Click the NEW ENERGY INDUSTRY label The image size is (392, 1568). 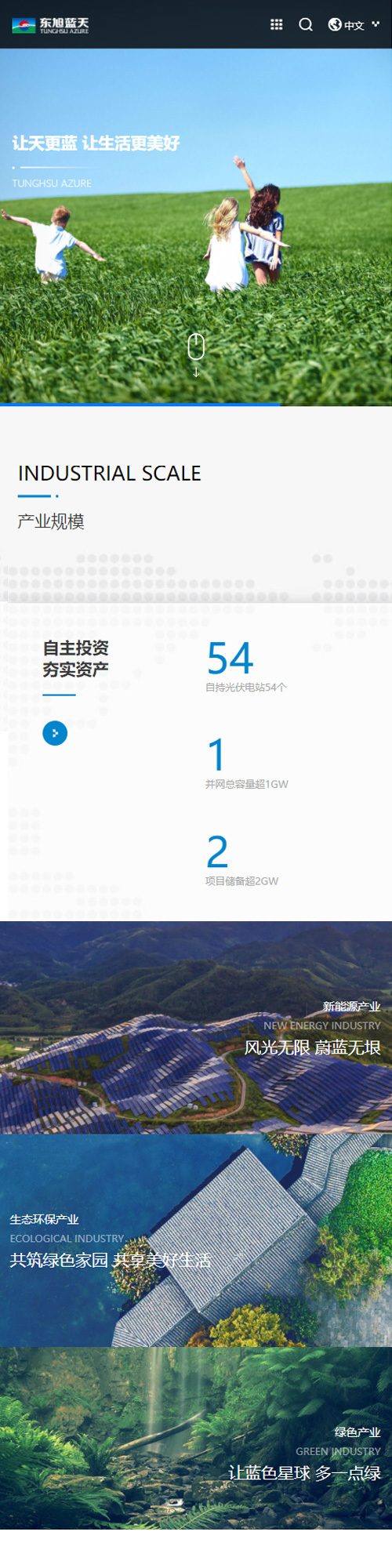coord(322,1025)
